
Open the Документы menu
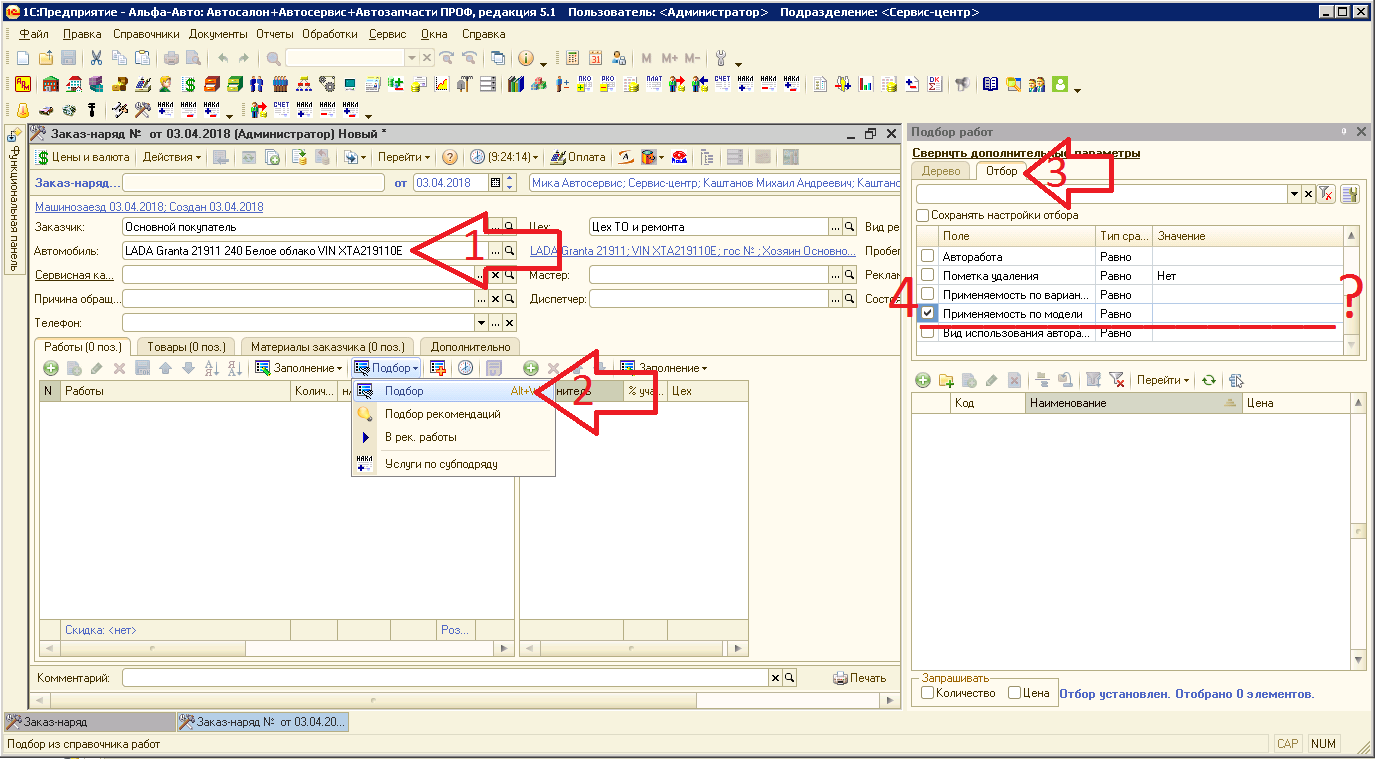coord(219,33)
